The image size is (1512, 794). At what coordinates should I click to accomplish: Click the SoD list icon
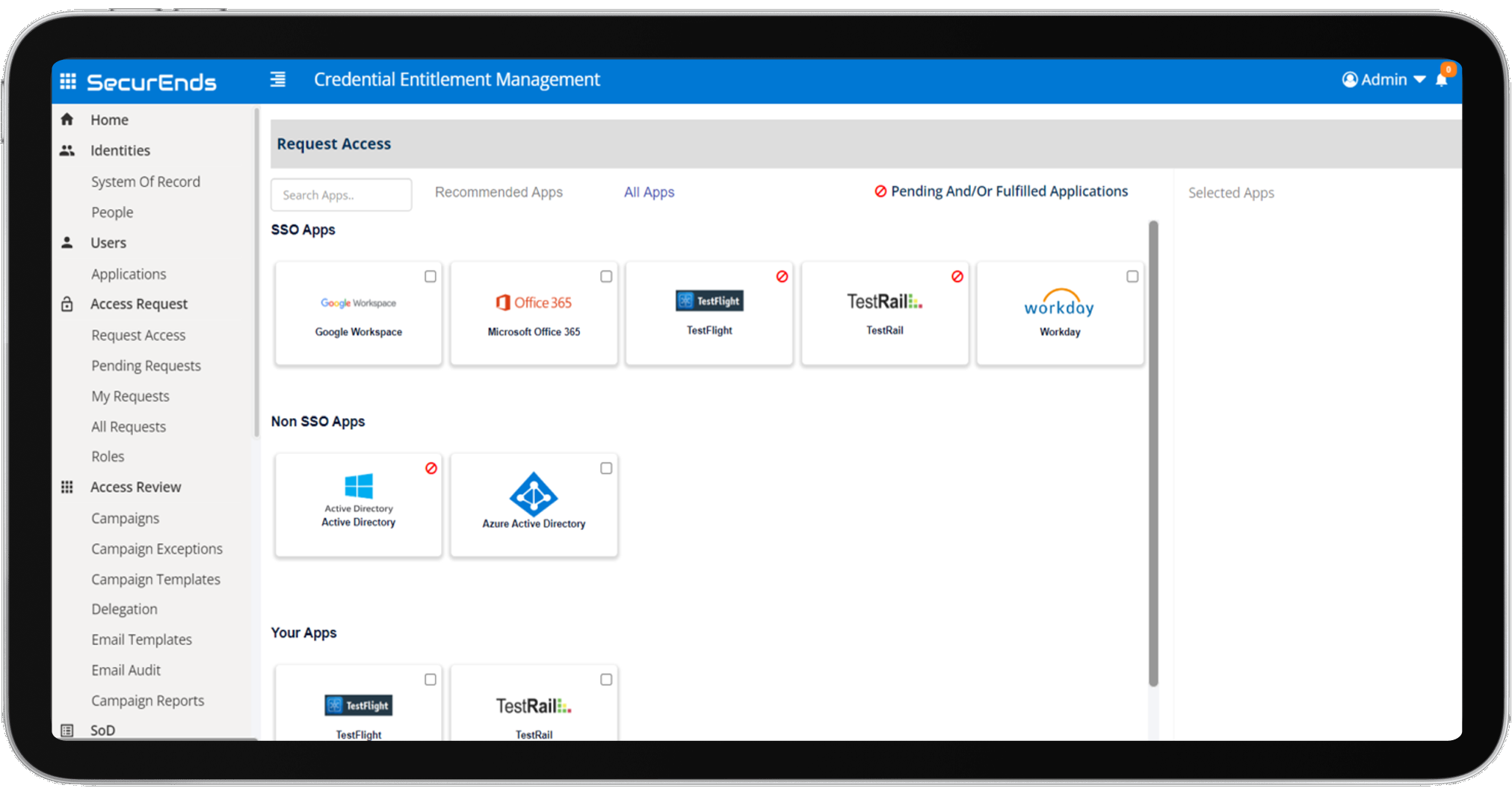click(67, 730)
